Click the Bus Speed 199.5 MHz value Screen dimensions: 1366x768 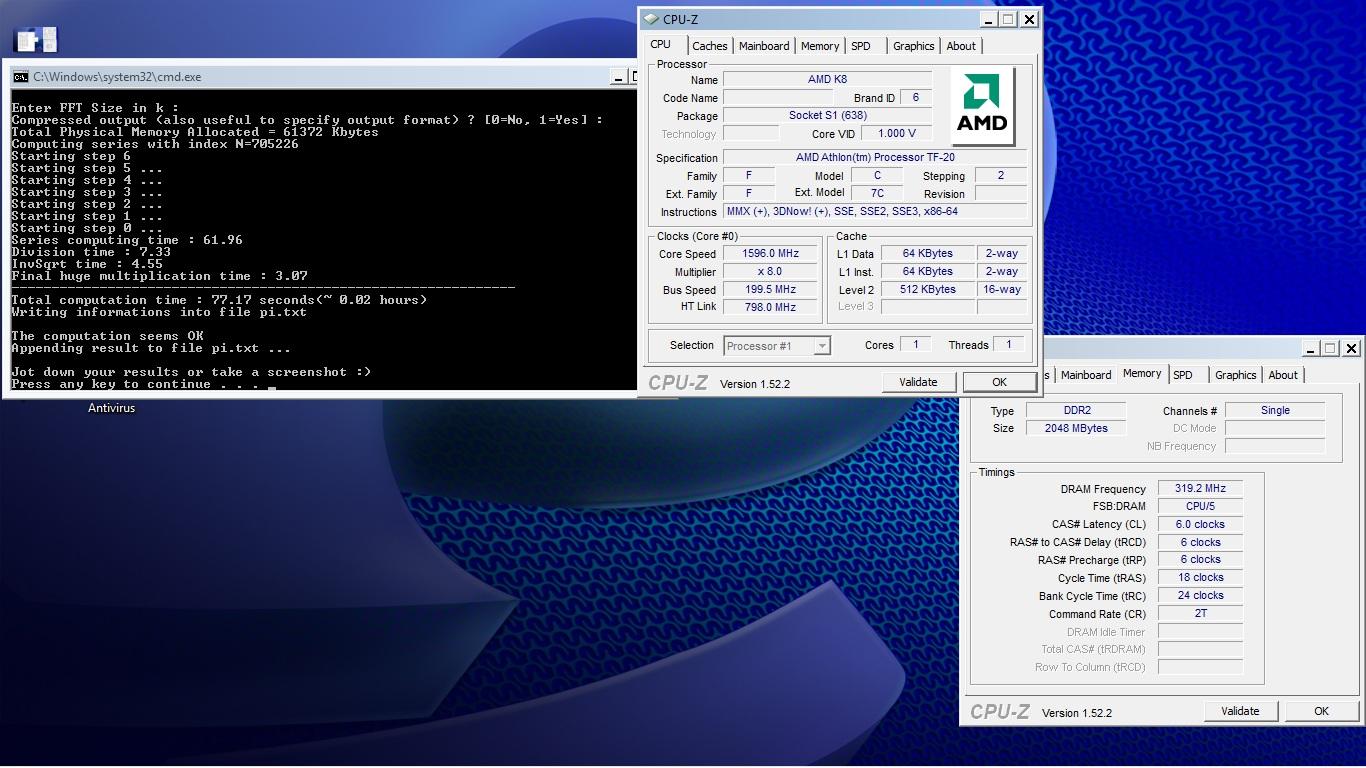click(x=769, y=290)
